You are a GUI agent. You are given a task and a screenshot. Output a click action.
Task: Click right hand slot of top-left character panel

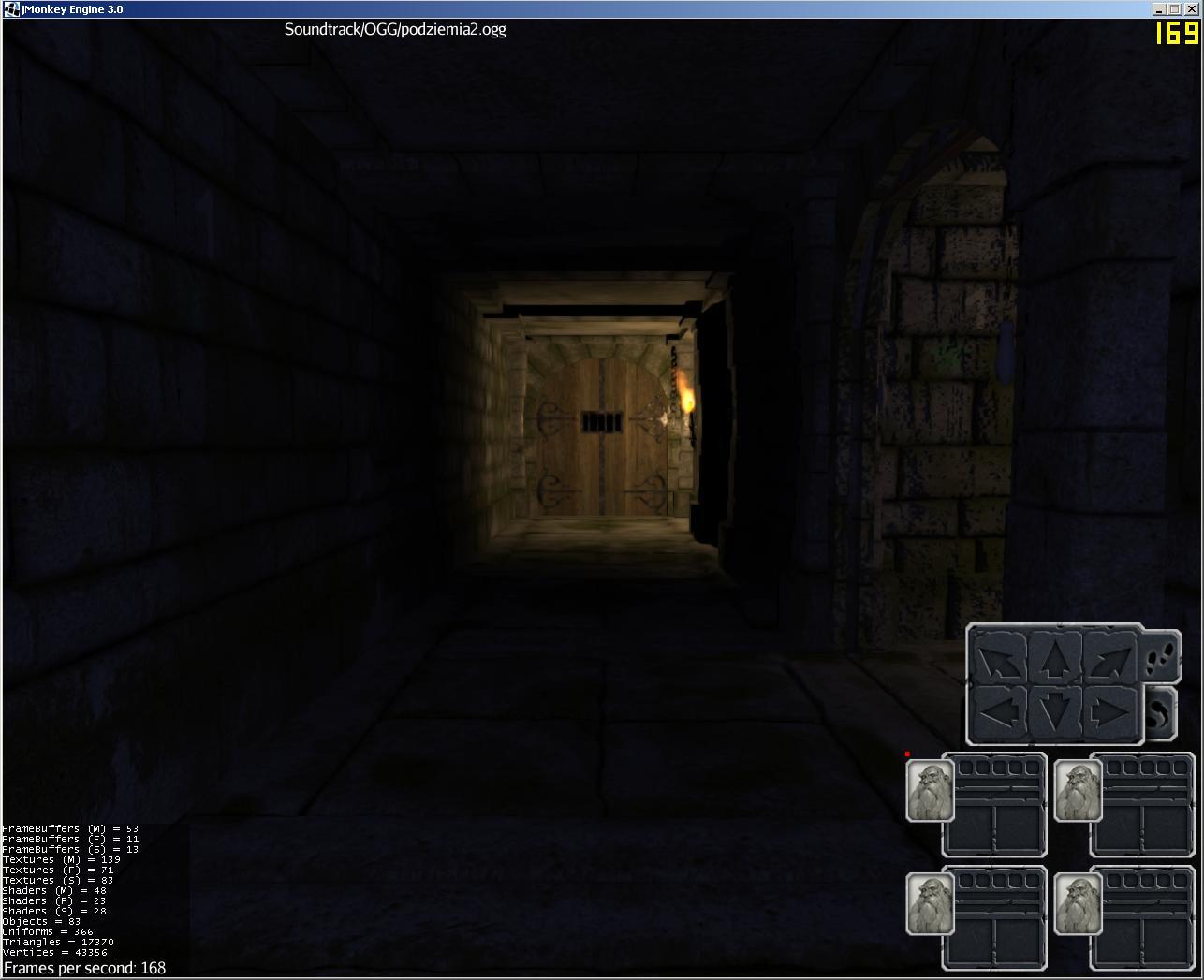click(x=1018, y=826)
